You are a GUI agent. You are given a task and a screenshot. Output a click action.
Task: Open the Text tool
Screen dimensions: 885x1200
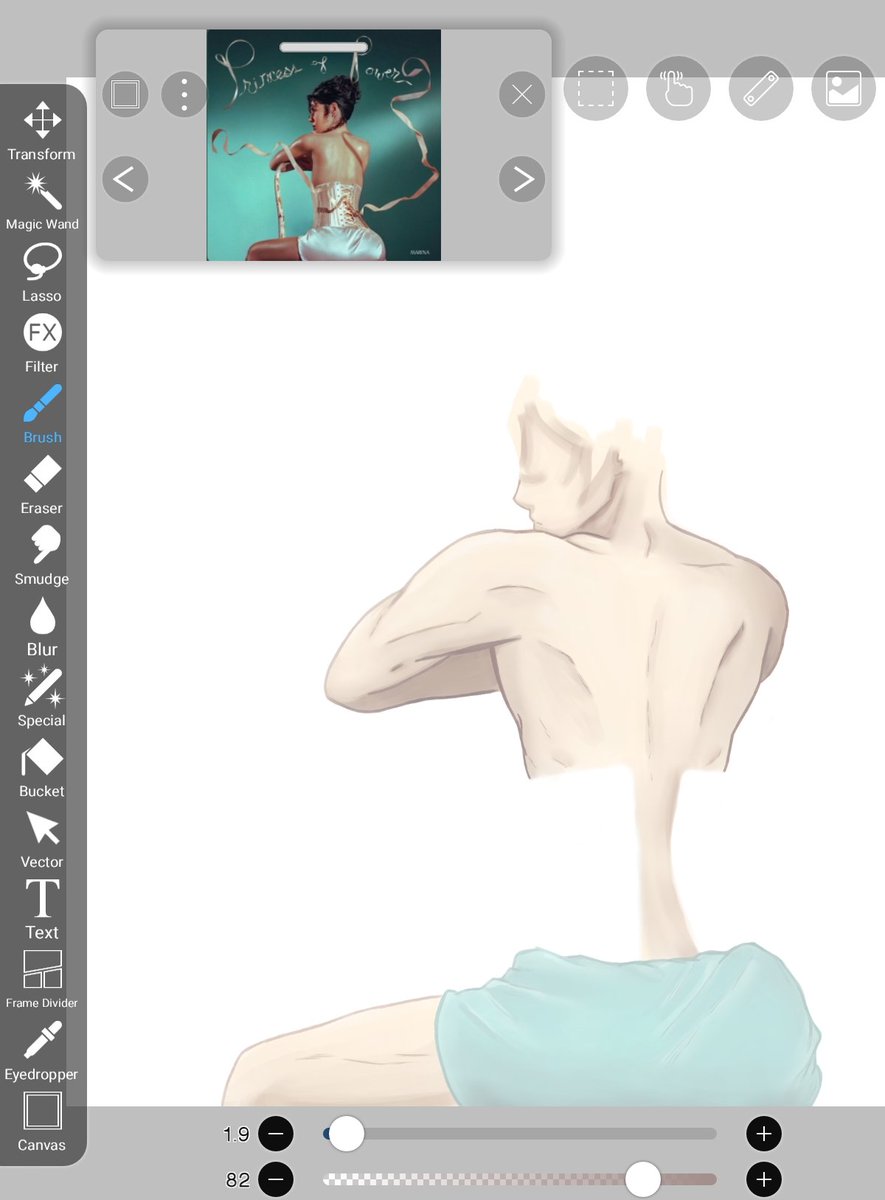(x=41, y=899)
